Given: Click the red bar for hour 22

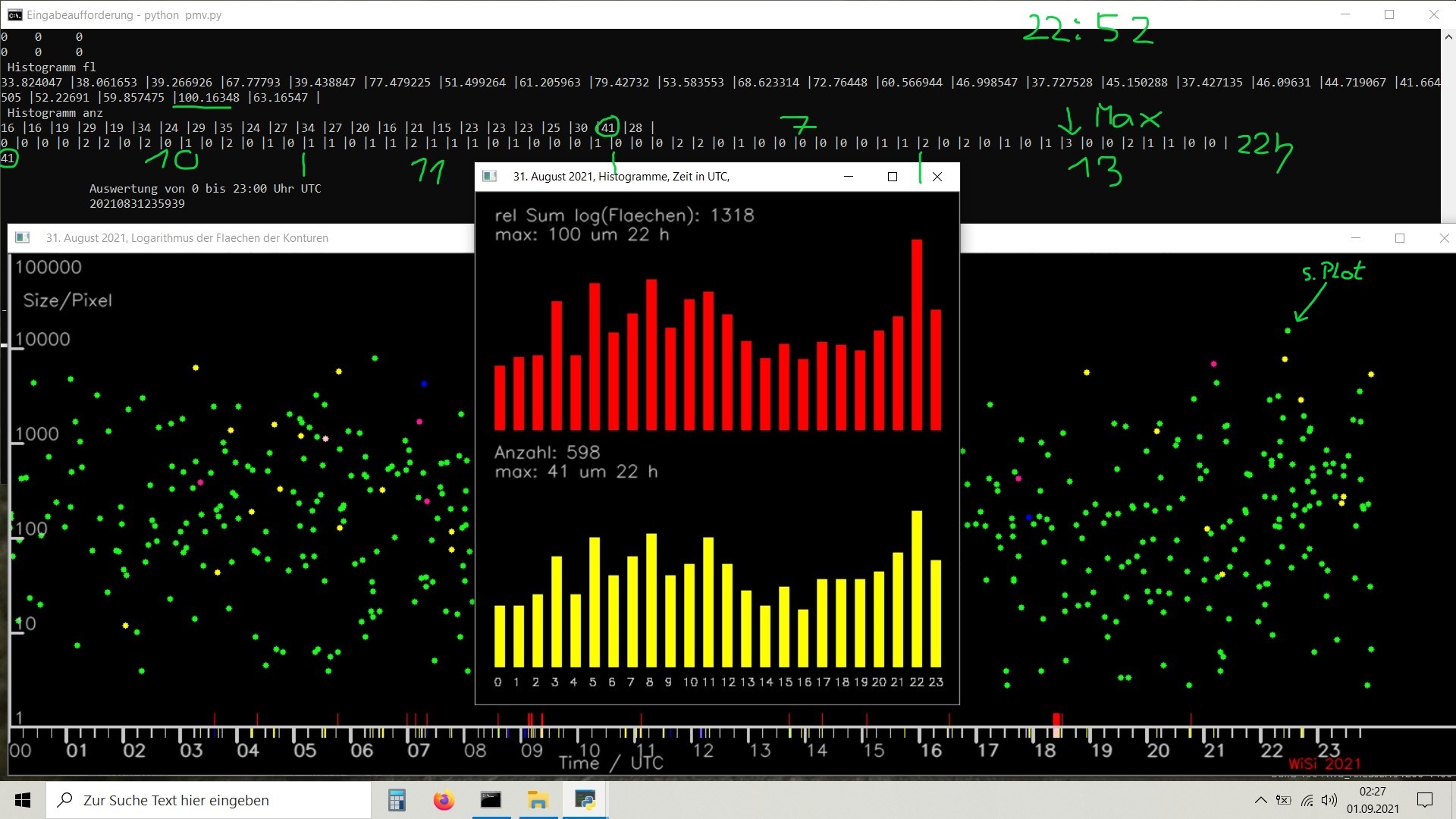Looking at the screenshot, I should (x=917, y=334).
